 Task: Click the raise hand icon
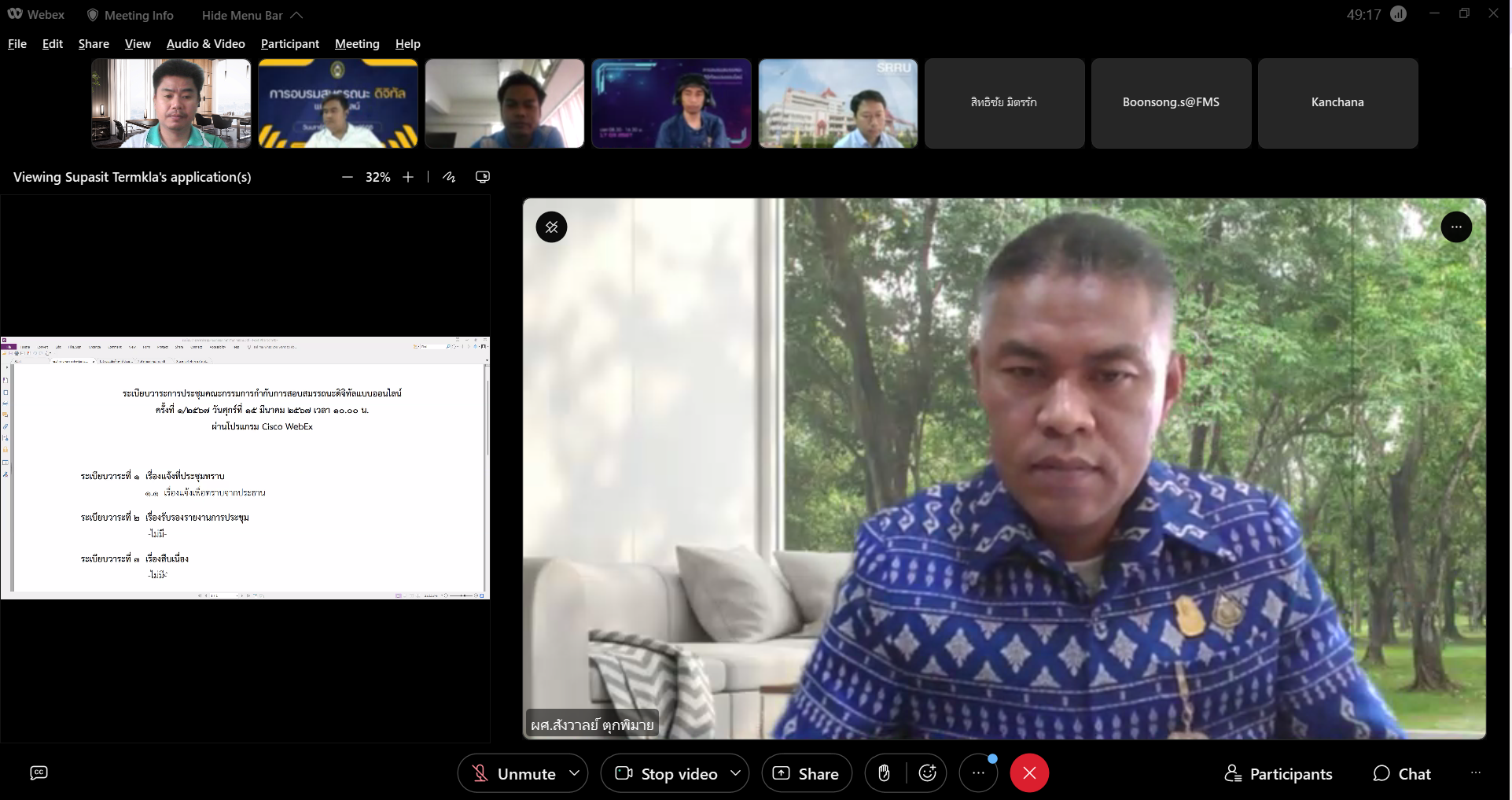tap(885, 773)
